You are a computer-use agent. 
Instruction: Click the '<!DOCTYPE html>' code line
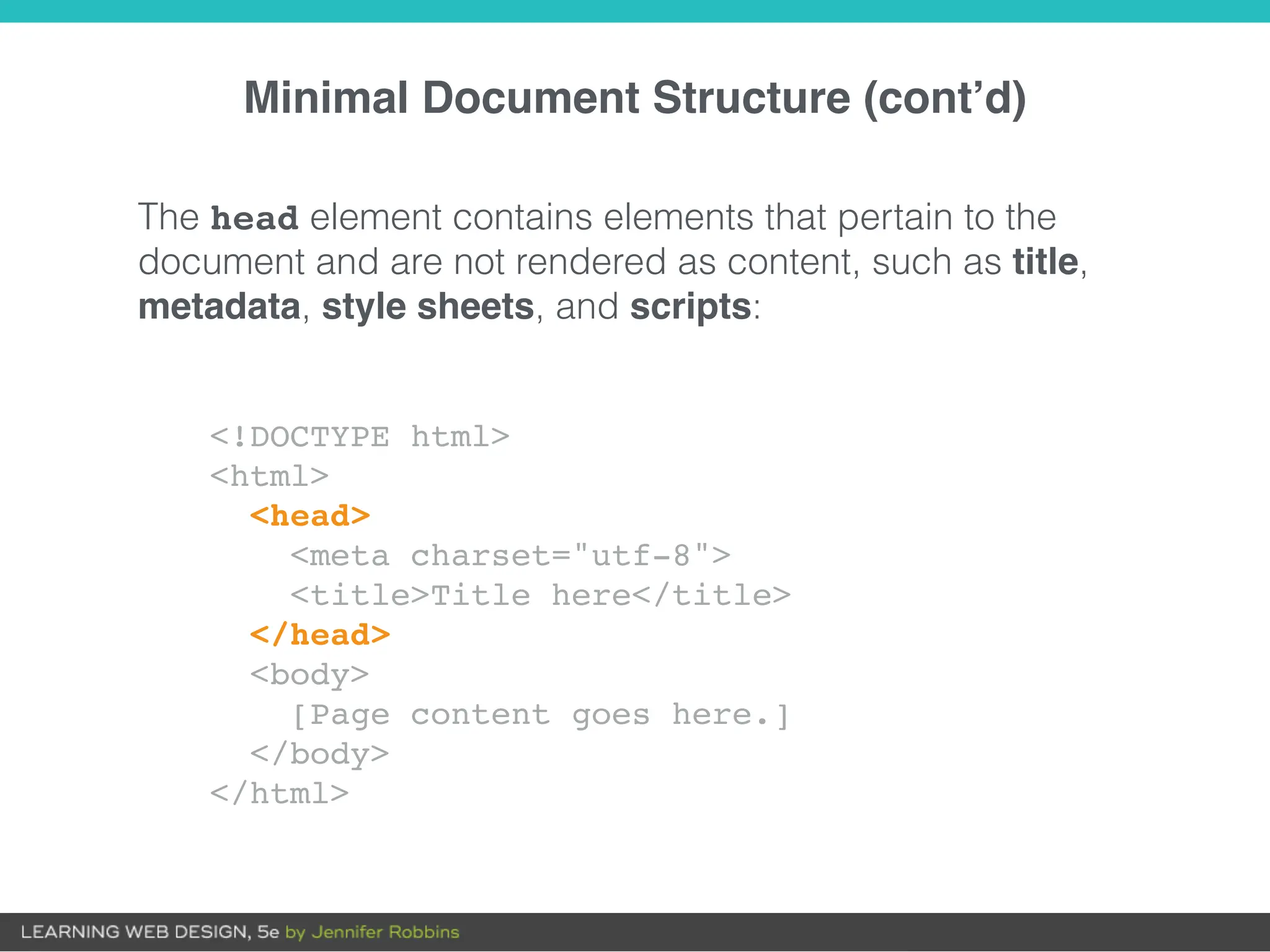pos(360,436)
